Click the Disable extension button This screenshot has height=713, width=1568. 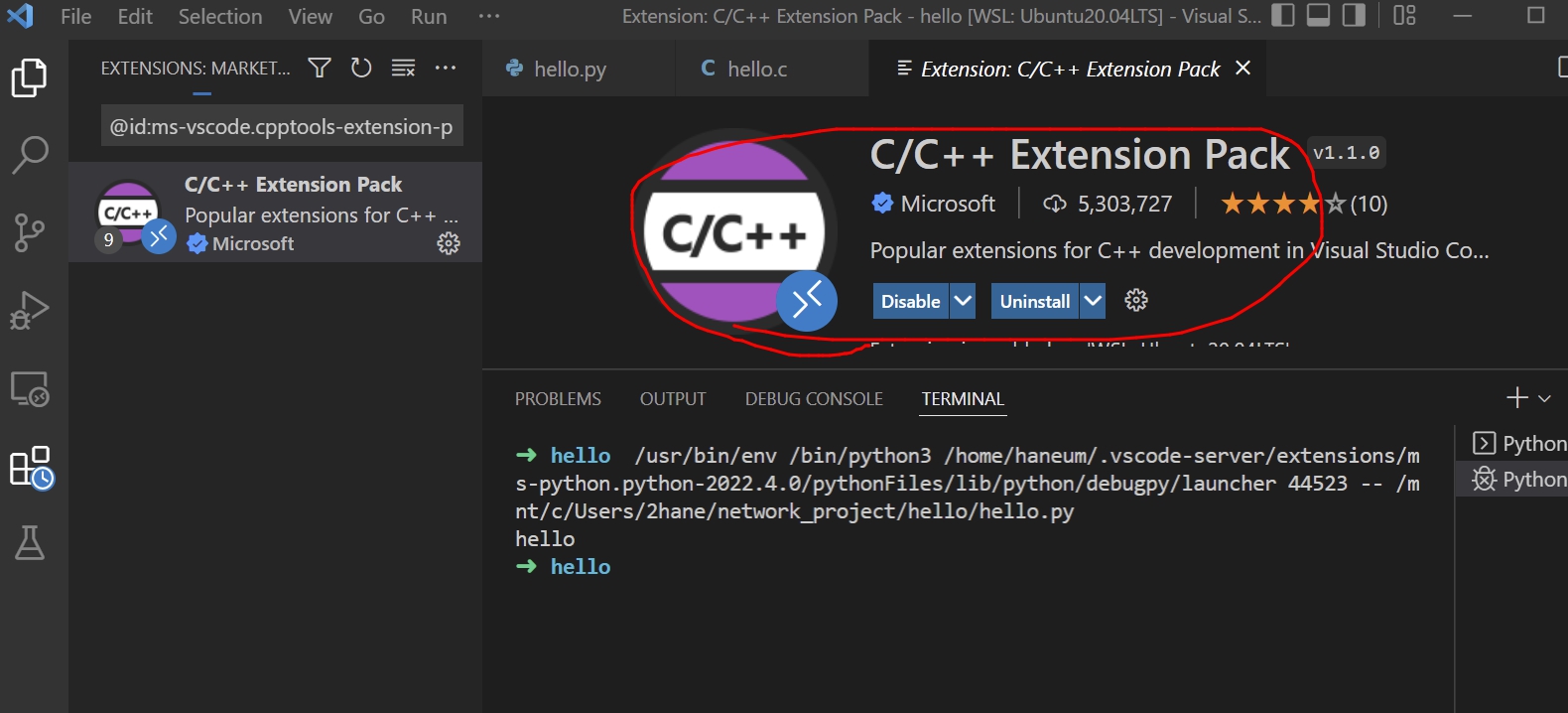click(x=911, y=301)
